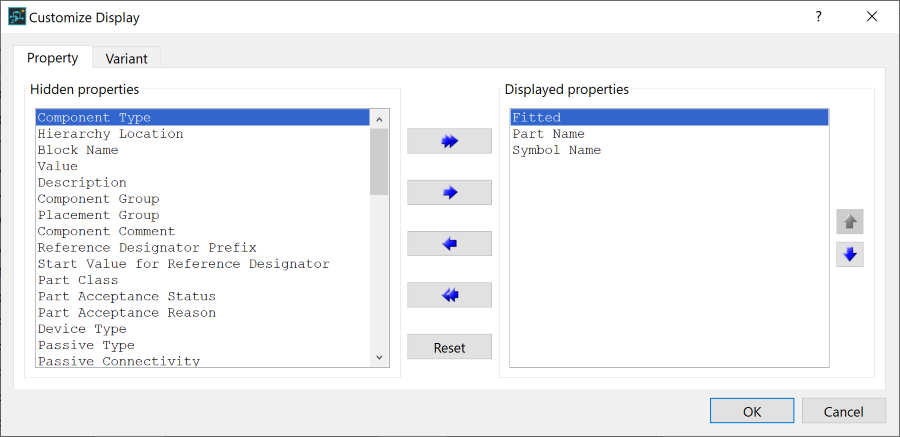Move selected displayed property up
Viewport: 900px width, 437px height.
point(850,222)
